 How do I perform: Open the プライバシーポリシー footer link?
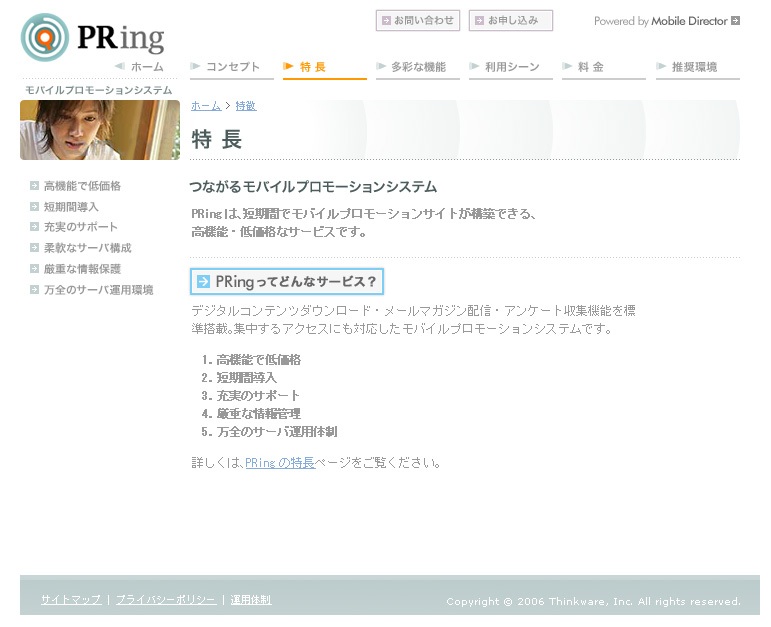pos(165,600)
